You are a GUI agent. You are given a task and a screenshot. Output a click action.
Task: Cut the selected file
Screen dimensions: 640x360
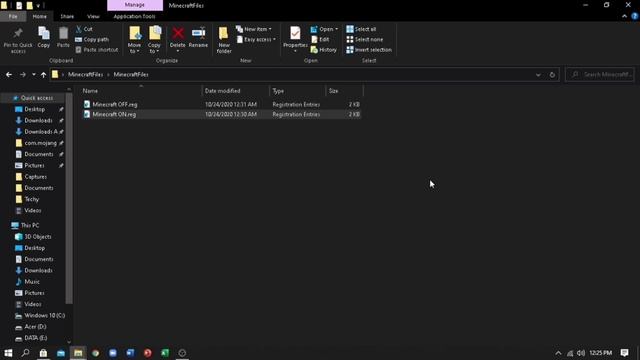tap(84, 29)
